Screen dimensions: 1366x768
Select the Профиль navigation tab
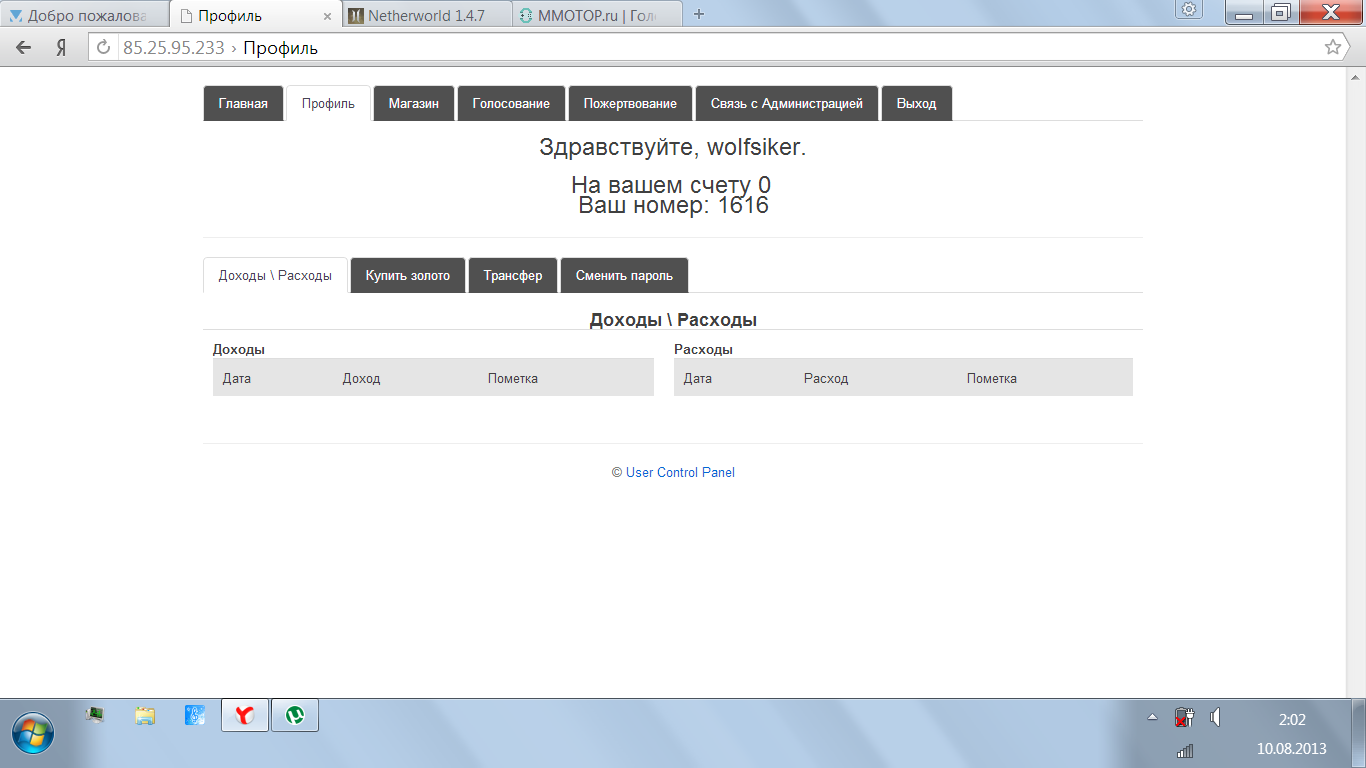click(328, 103)
